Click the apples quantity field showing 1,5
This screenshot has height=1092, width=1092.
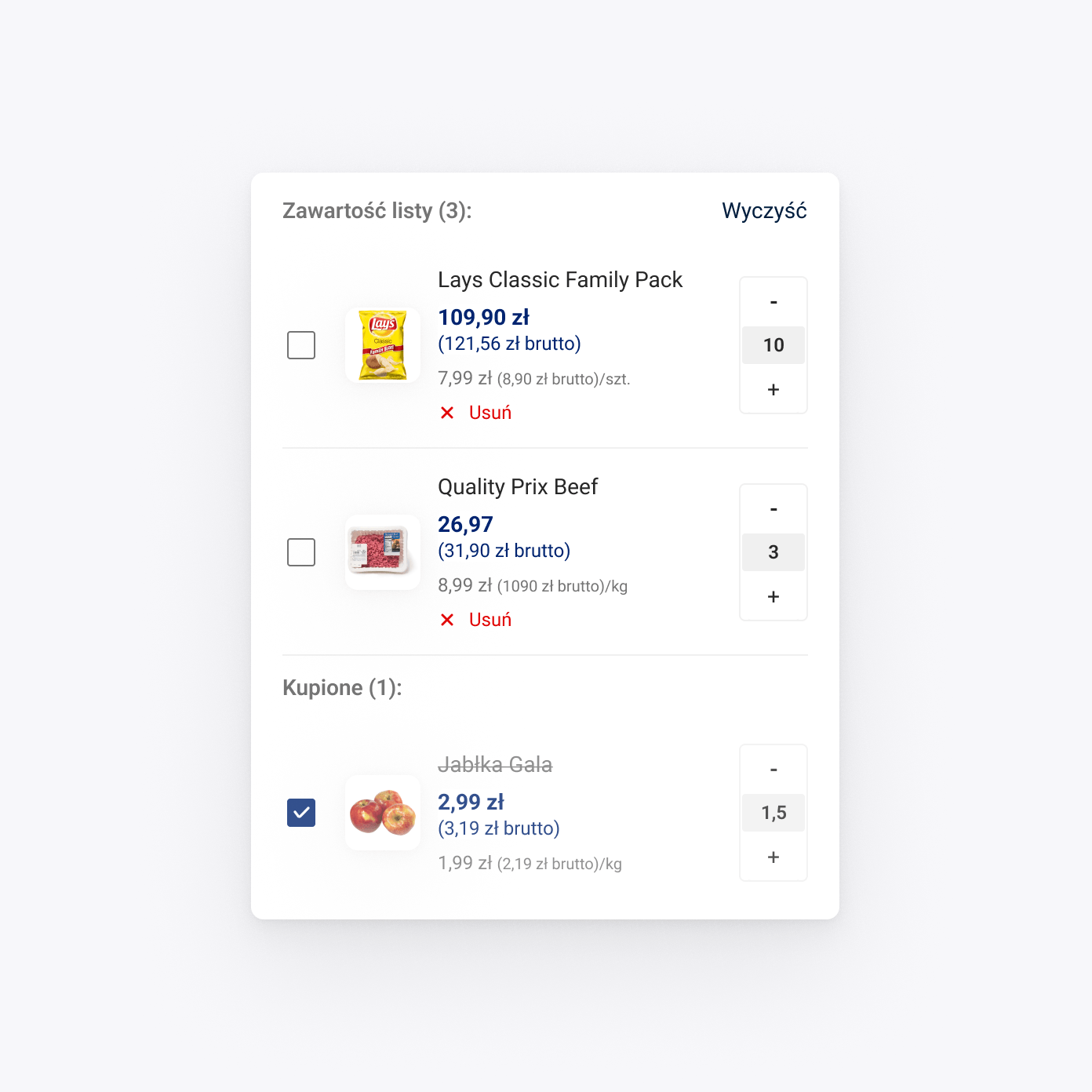pos(773,813)
